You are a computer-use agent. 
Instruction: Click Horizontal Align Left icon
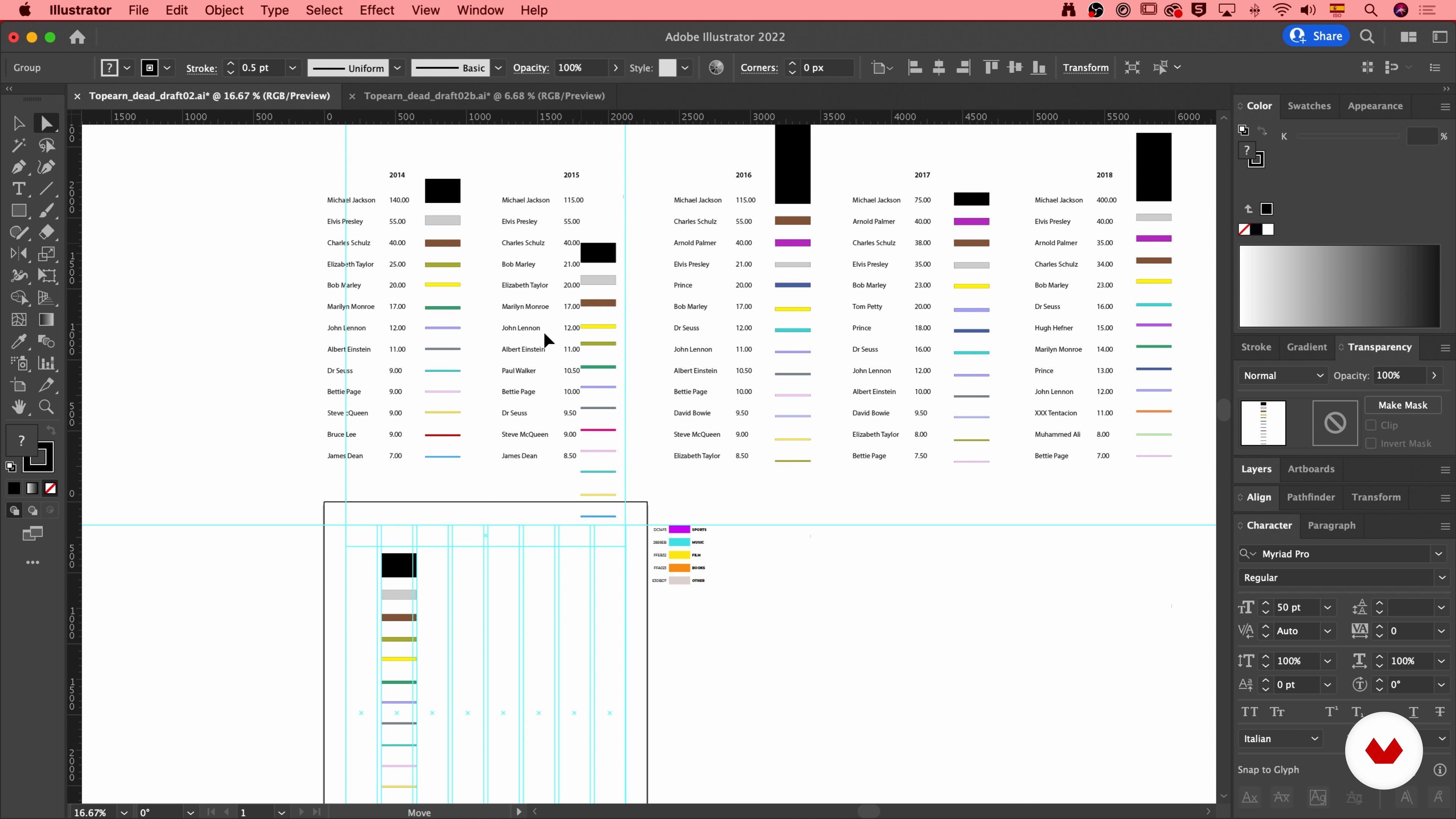(915, 68)
